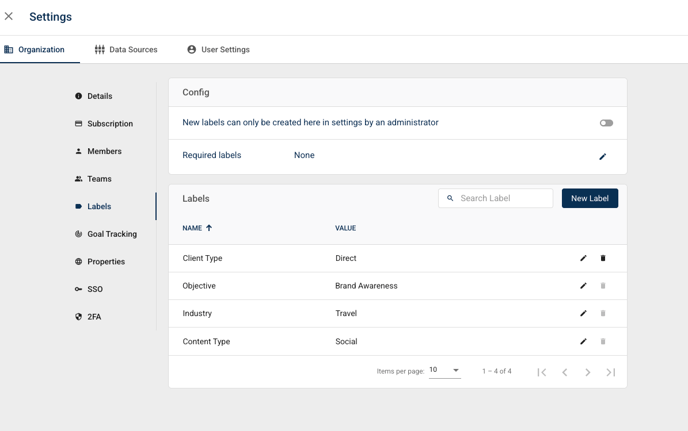Close the Settings page

click(9, 17)
